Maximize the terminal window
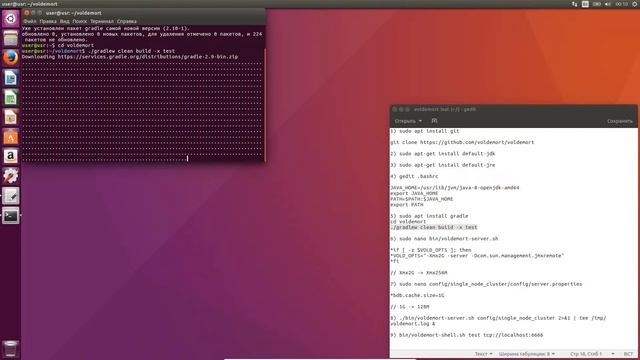This screenshot has width=640, height=360. (x=40, y=13)
